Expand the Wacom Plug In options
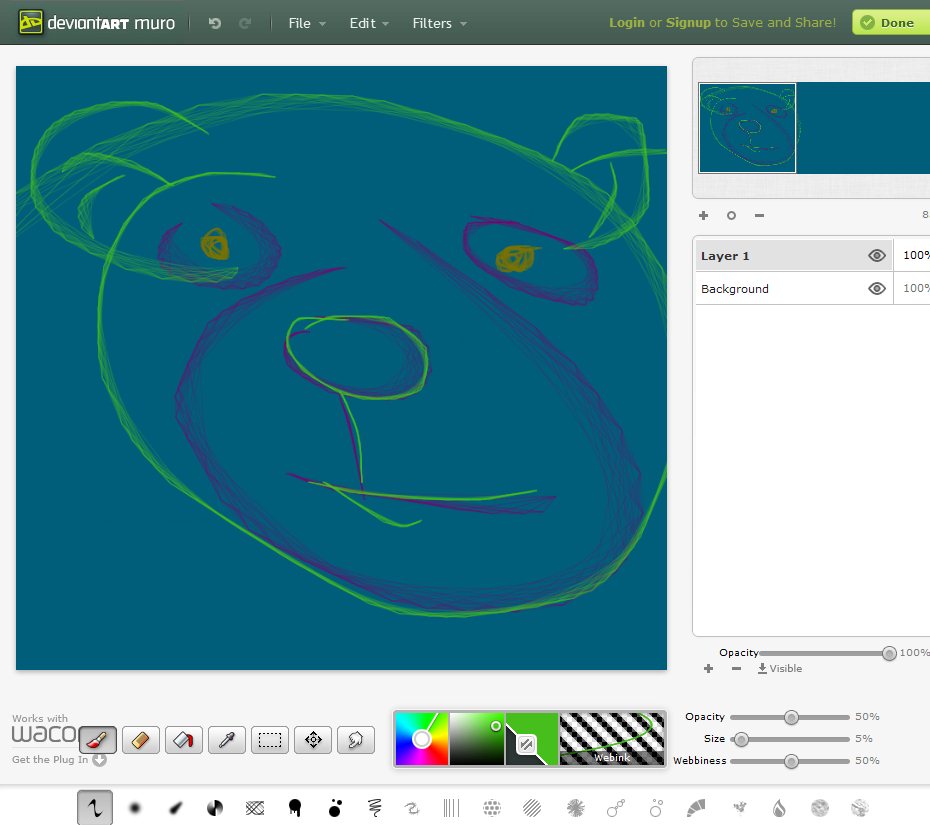The image size is (930, 825). tap(100, 760)
